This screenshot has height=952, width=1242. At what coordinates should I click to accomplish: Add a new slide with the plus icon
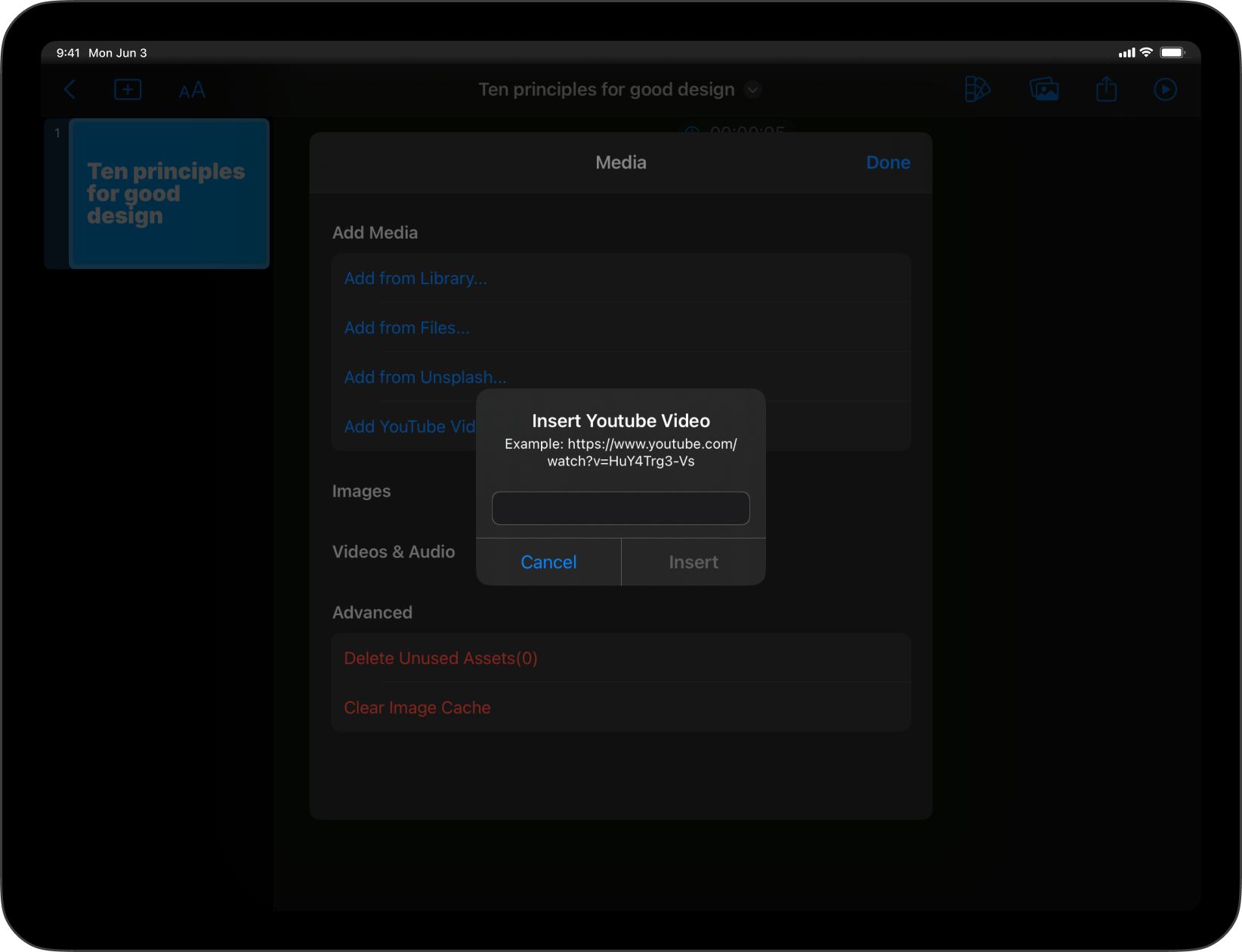pyautogui.click(x=128, y=90)
